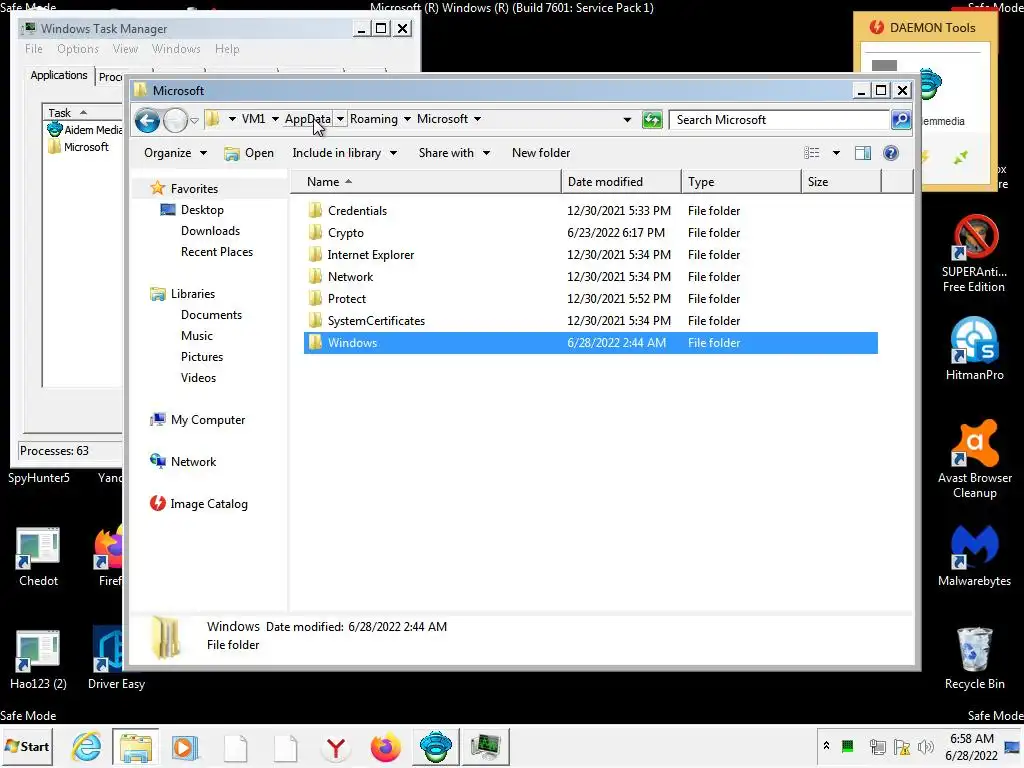Viewport: 1024px width, 768px height.
Task: Open the recent pages dropdown arrow
Action: (195, 121)
